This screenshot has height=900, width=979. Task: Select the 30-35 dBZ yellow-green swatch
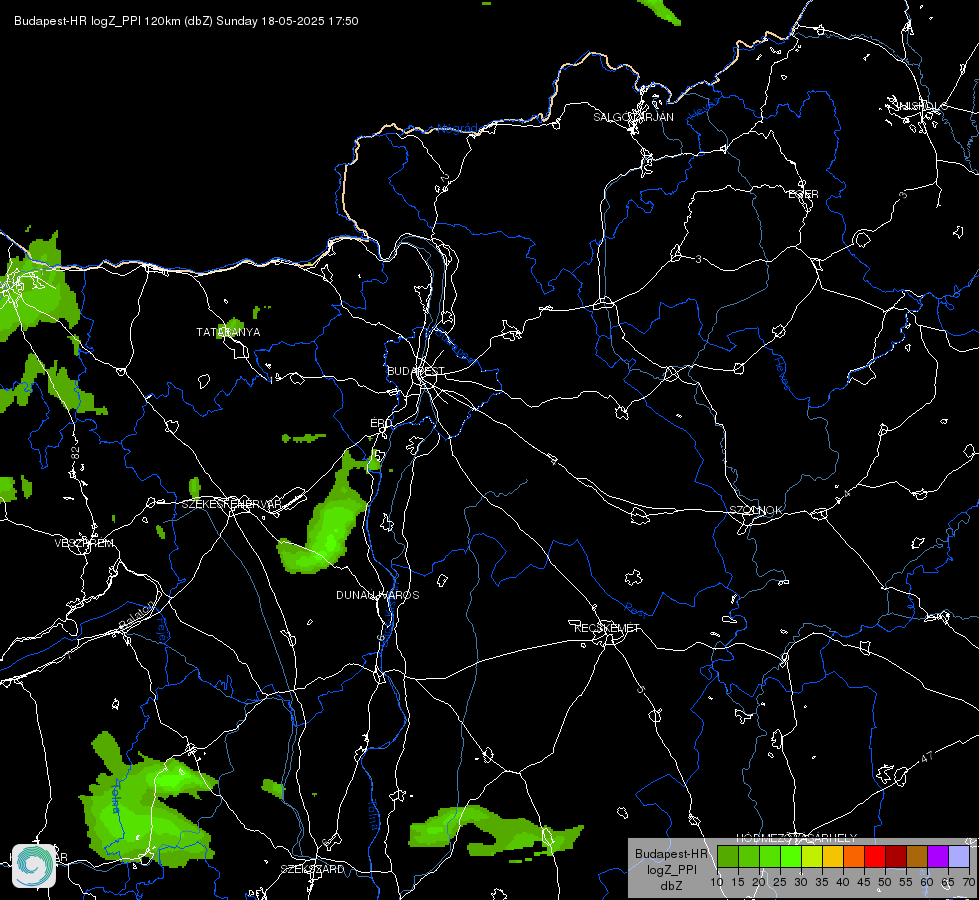(812, 856)
